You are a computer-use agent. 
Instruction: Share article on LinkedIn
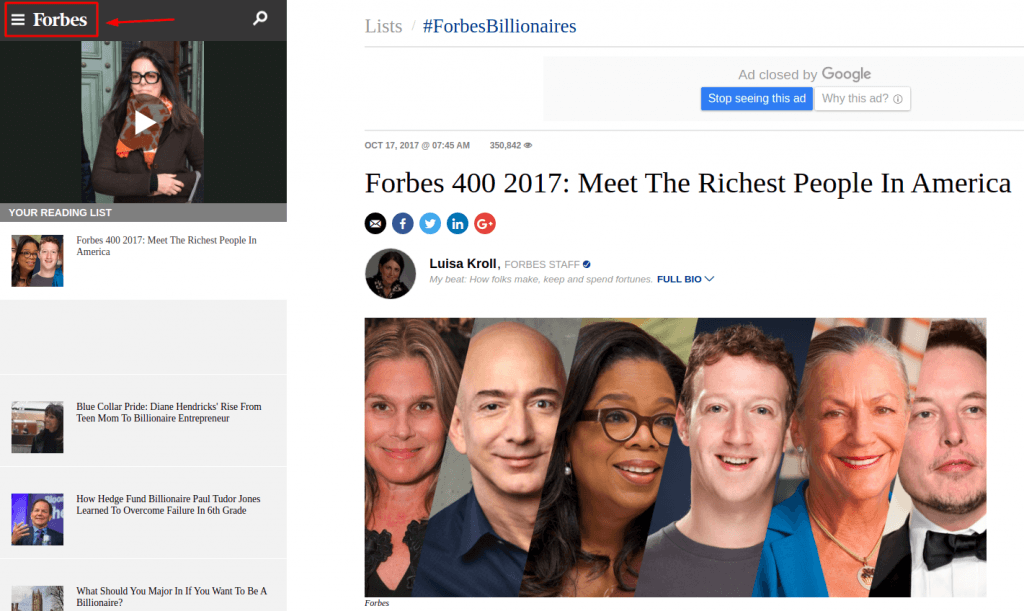(457, 224)
